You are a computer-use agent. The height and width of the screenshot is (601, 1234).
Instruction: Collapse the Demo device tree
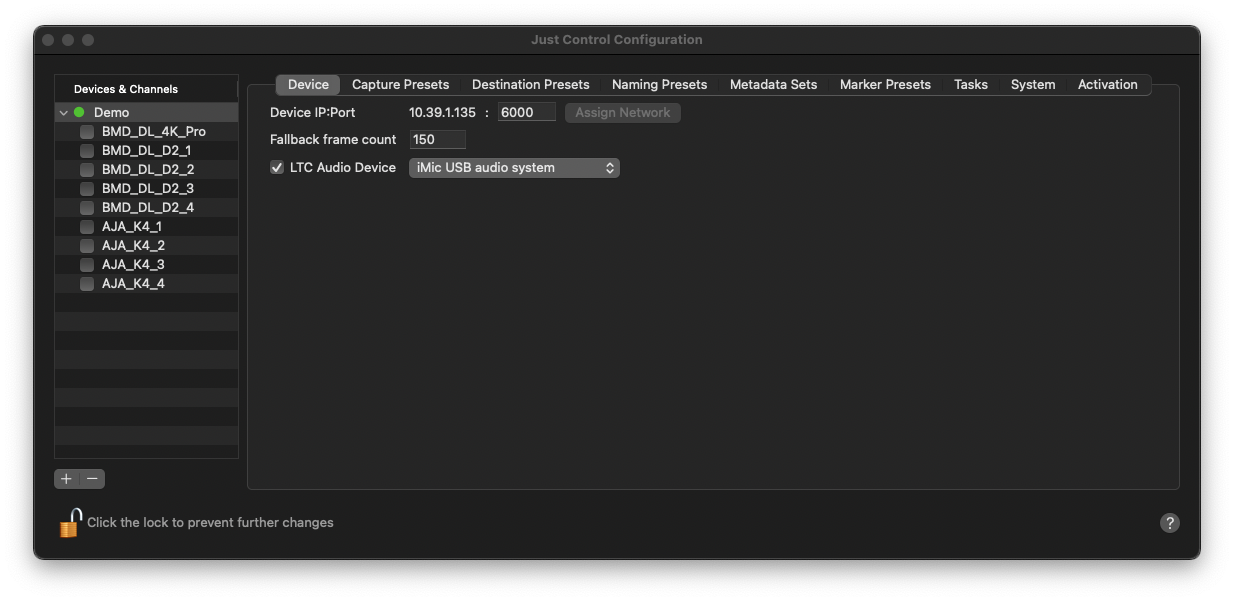(x=64, y=113)
